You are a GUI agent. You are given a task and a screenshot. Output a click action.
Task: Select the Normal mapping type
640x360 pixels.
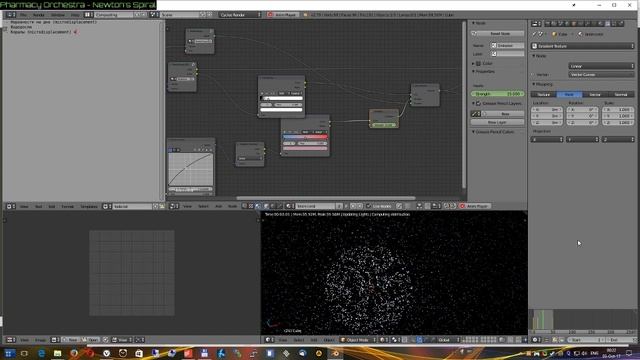[621, 94]
